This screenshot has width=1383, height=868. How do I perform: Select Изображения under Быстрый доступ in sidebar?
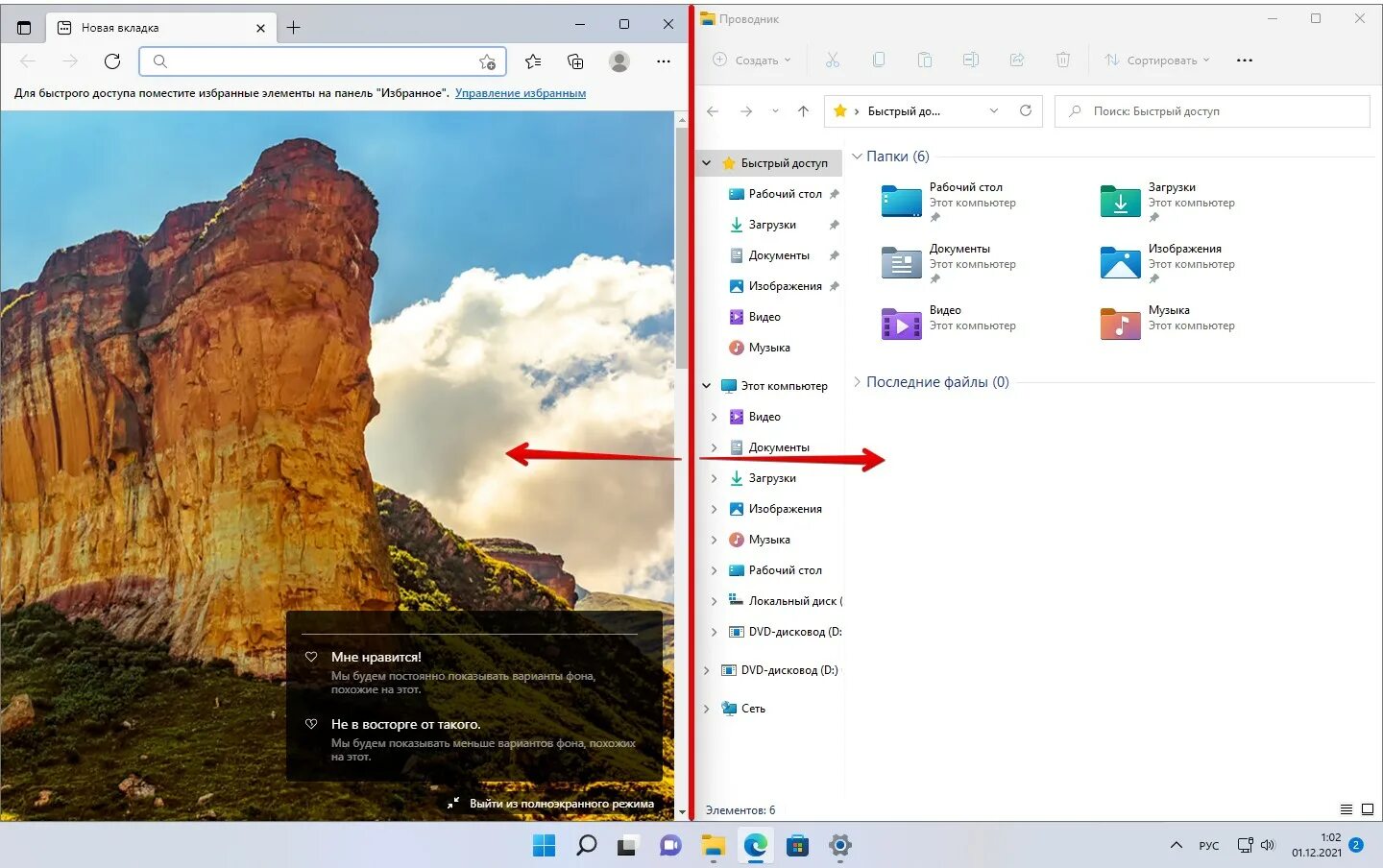click(785, 286)
